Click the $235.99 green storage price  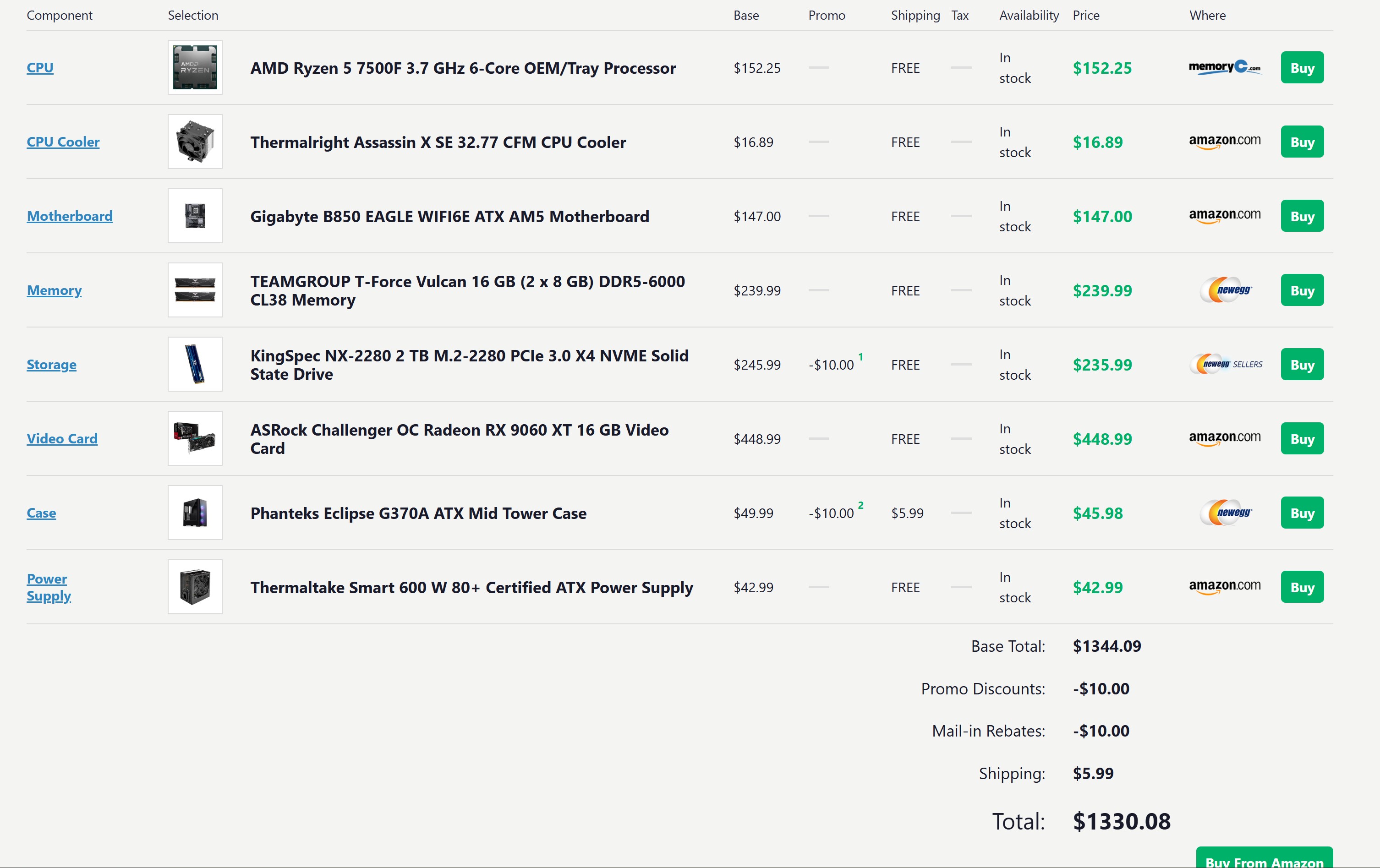1102,365
